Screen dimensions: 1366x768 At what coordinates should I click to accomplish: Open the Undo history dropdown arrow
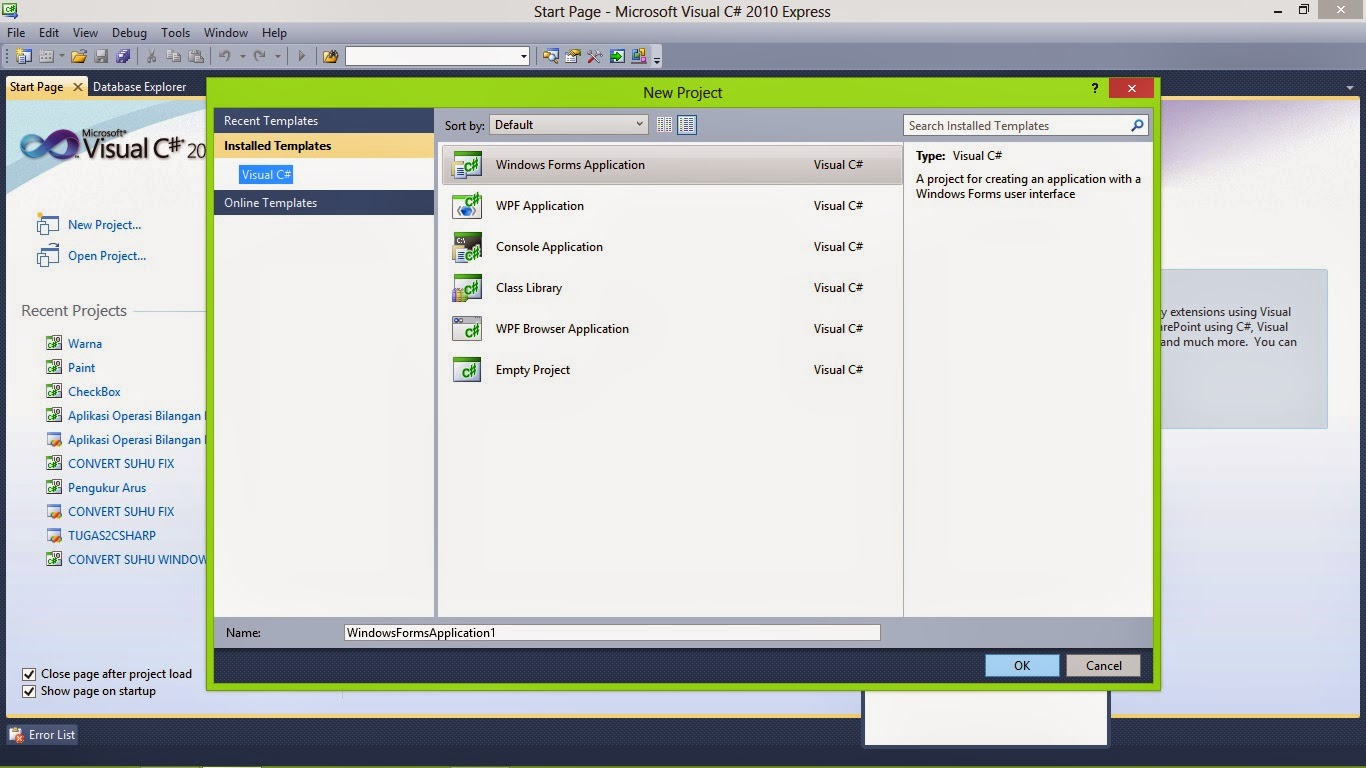(x=242, y=56)
